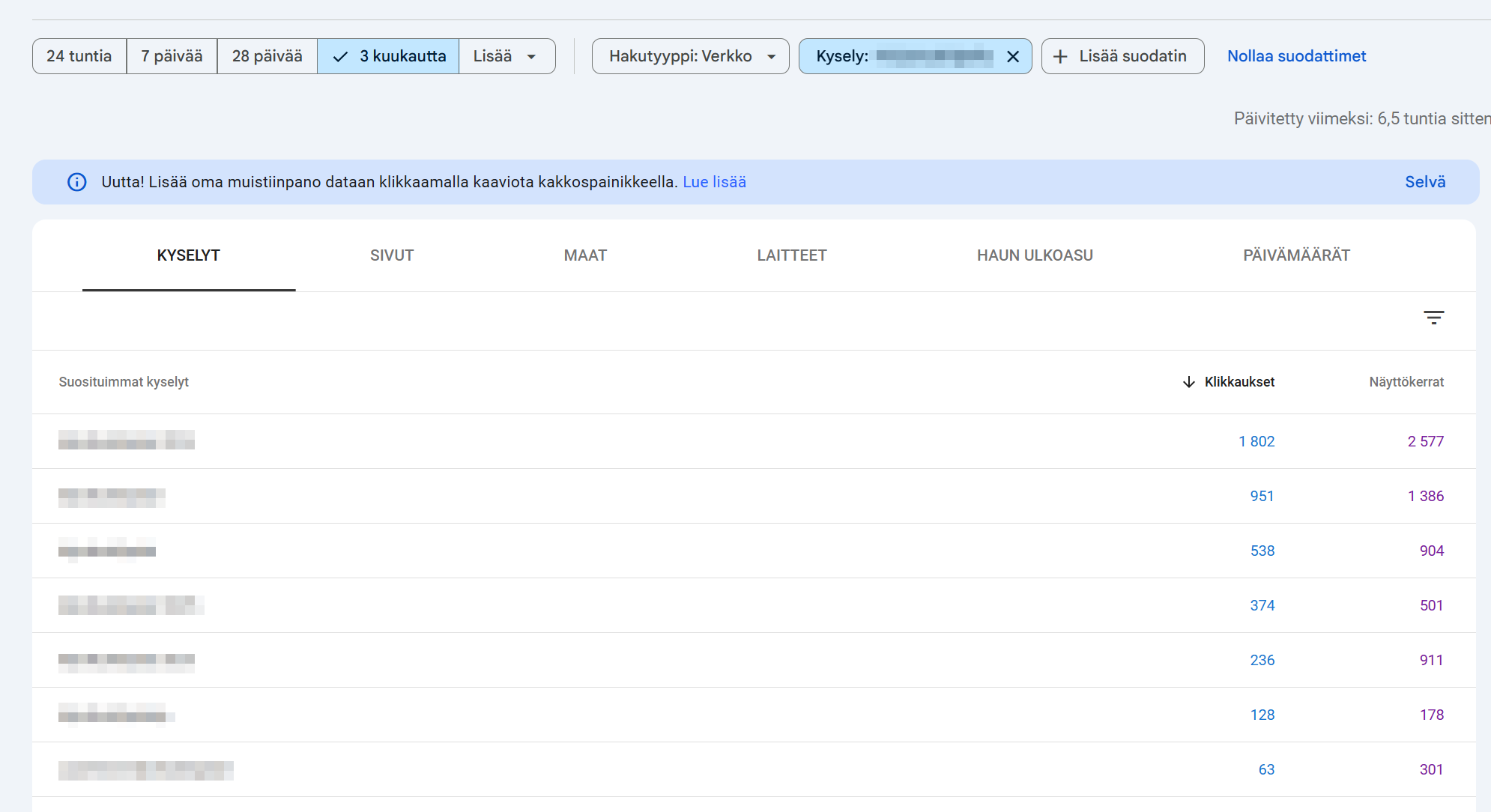This screenshot has width=1491, height=812.
Task: Click the table filter rows icon
Action: point(1433,318)
